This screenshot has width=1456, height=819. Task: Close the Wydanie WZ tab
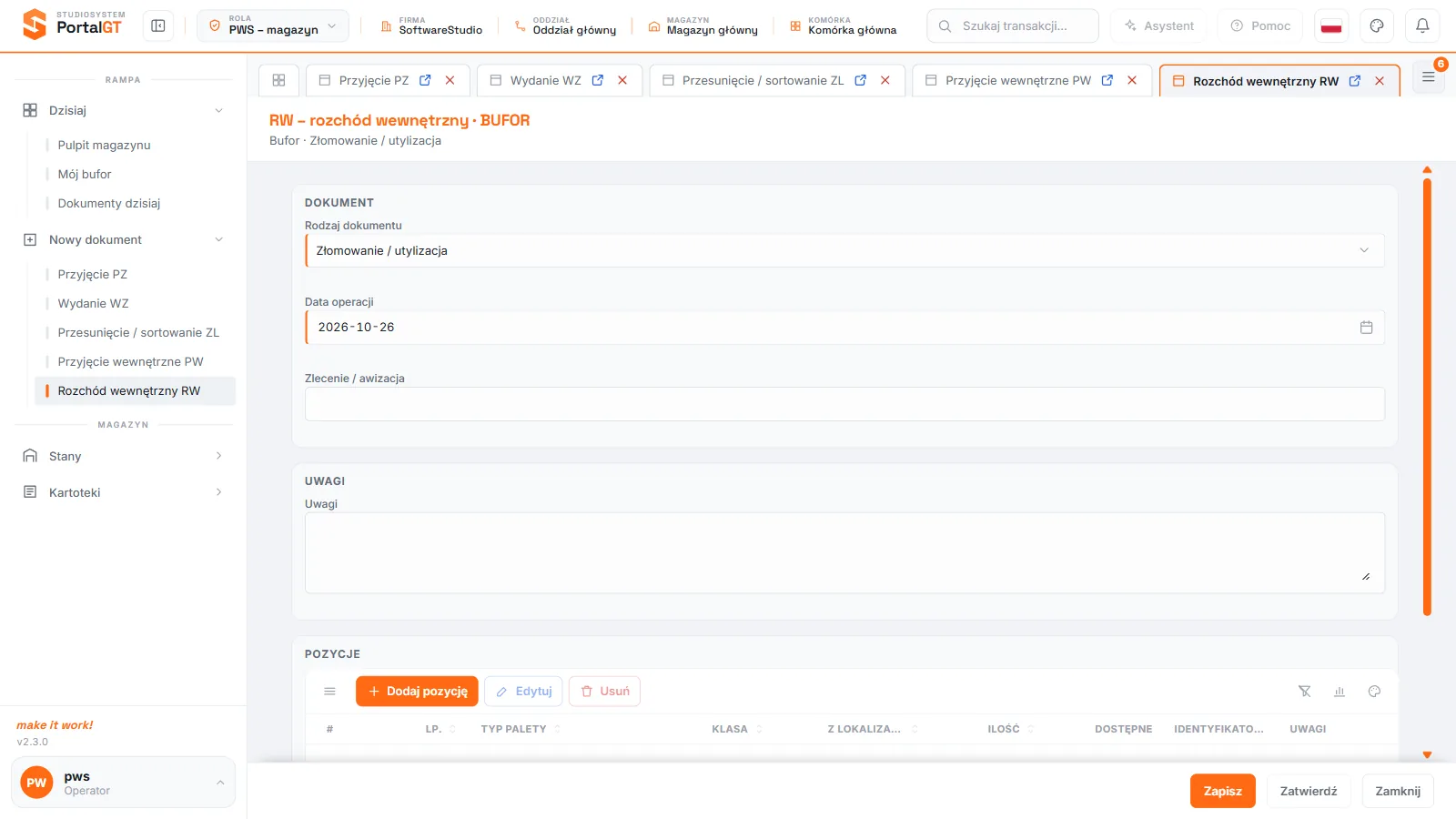pos(622,80)
